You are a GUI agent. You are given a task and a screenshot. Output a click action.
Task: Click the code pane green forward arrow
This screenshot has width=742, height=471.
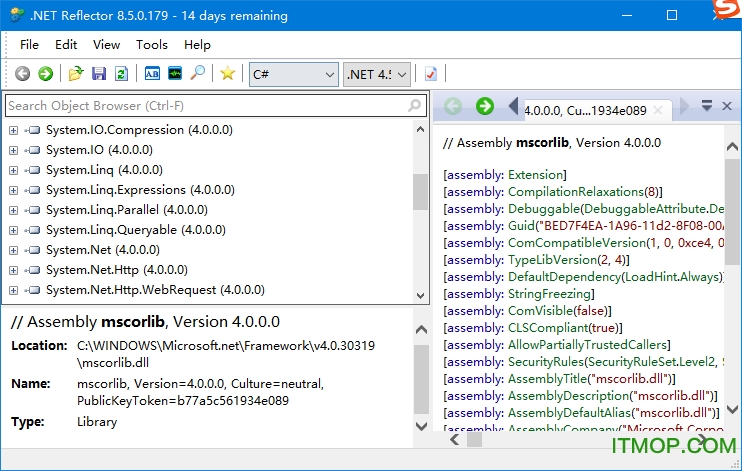tap(485, 106)
